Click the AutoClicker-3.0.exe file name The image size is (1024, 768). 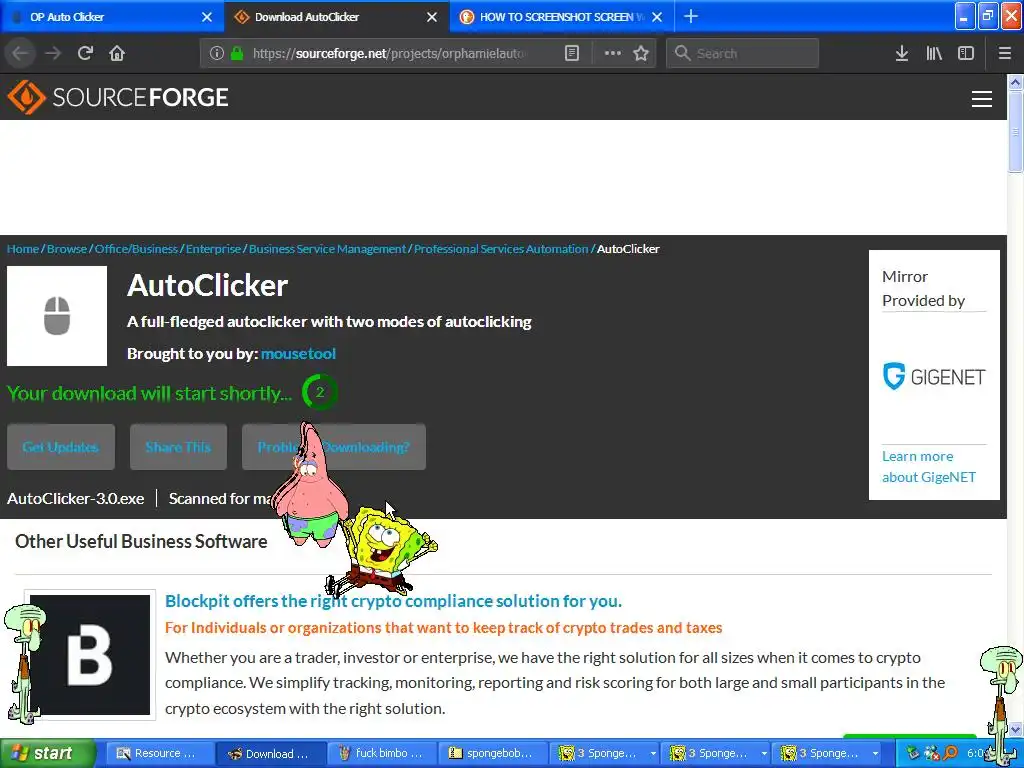tap(76, 498)
